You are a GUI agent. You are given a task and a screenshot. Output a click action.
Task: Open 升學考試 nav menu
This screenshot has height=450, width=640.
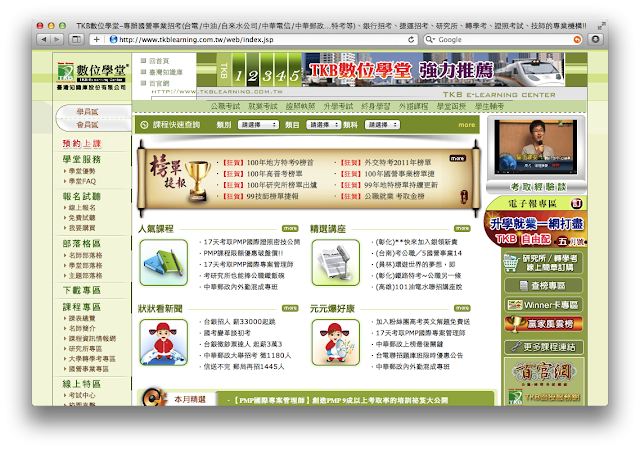pos(338,106)
